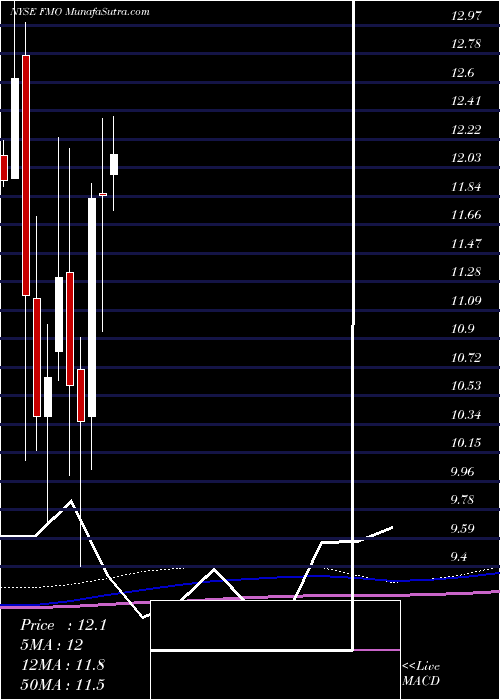Click the last white candlestick near 12.03
500x700 pixels.
pyautogui.click(x=114, y=164)
